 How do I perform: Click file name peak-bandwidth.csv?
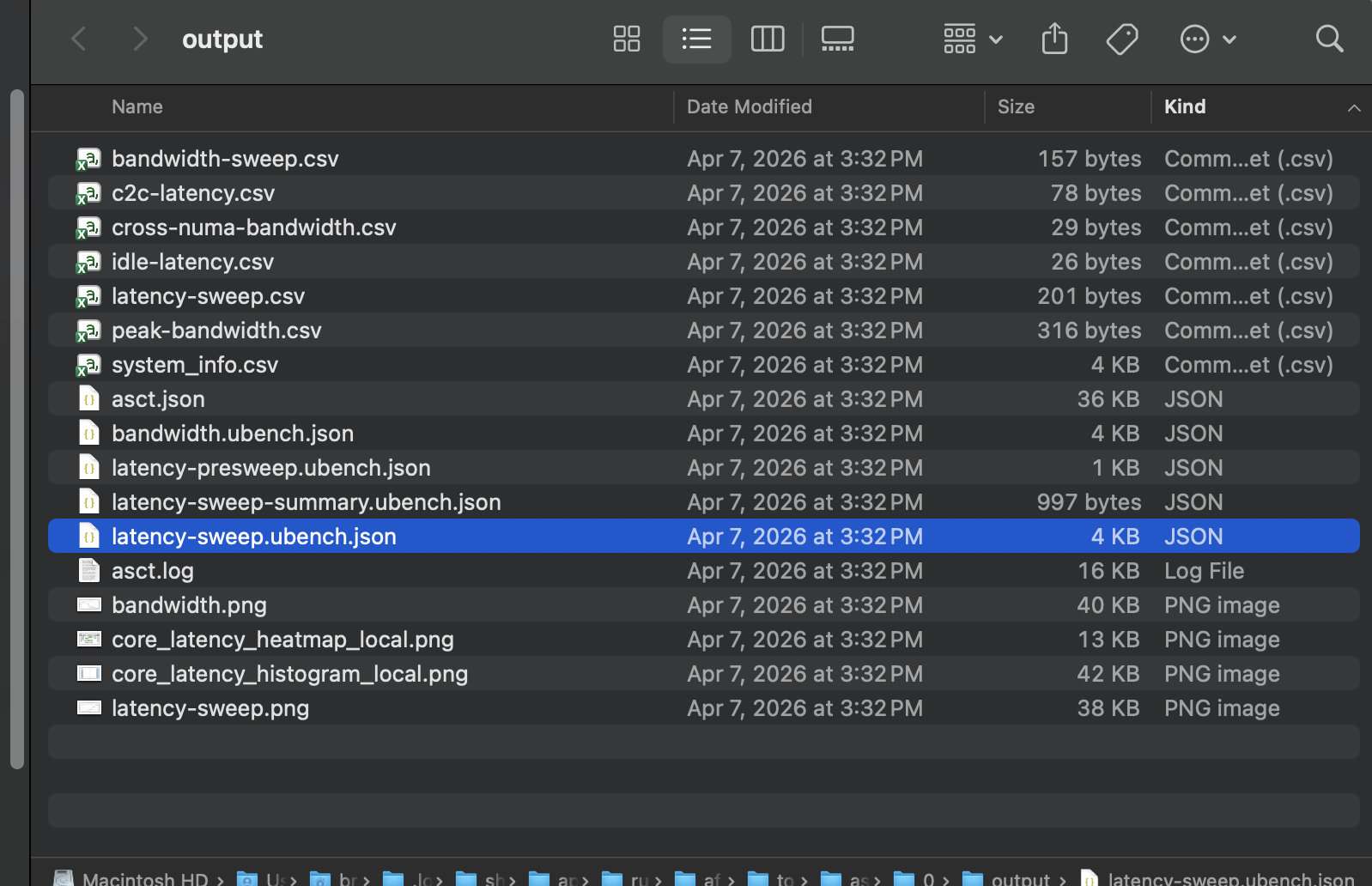[216, 331]
